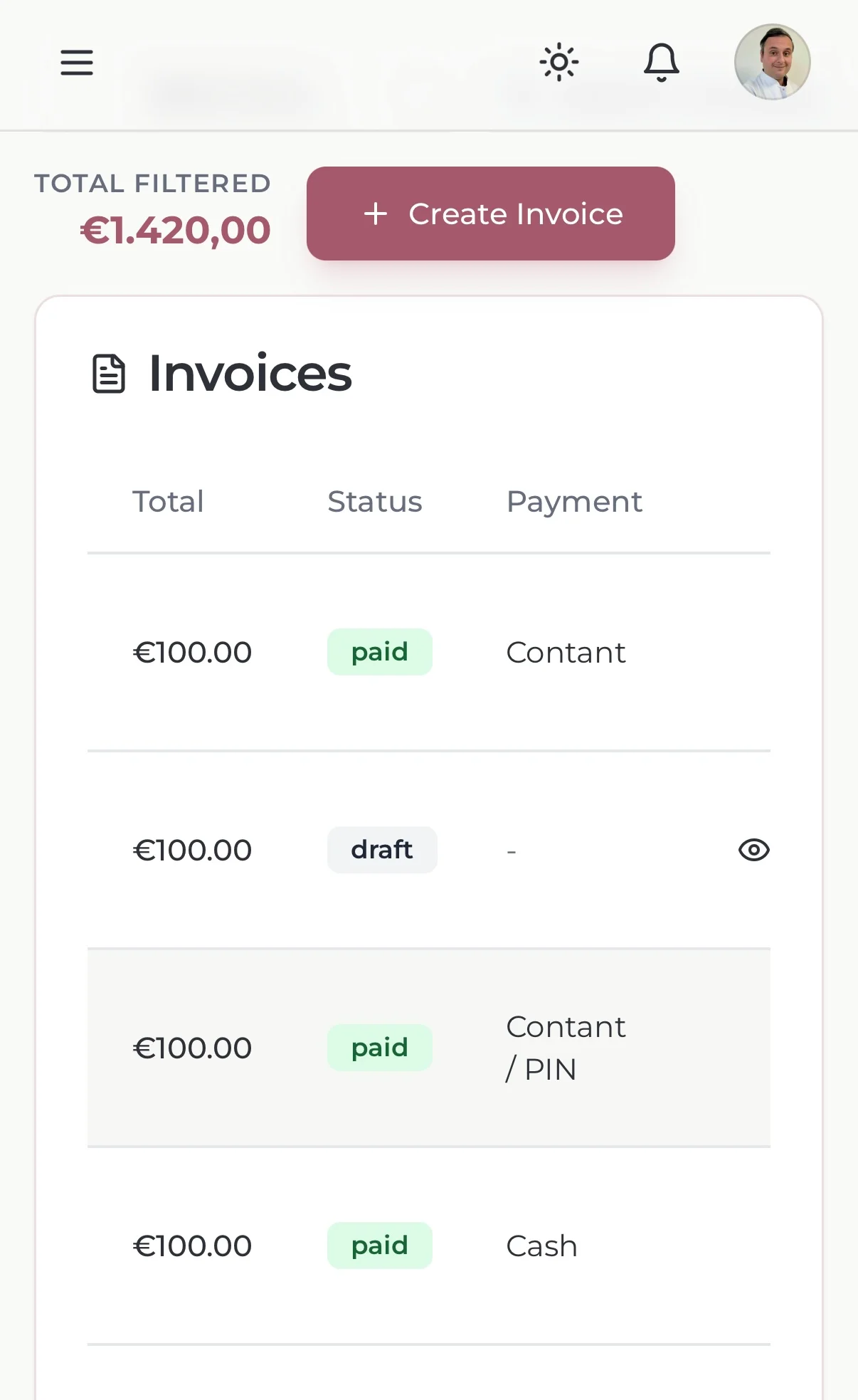Toggle light/dark theme with the sun icon
Image resolution: width=858 pixels, height=1400 pixels.
point(559,63)
